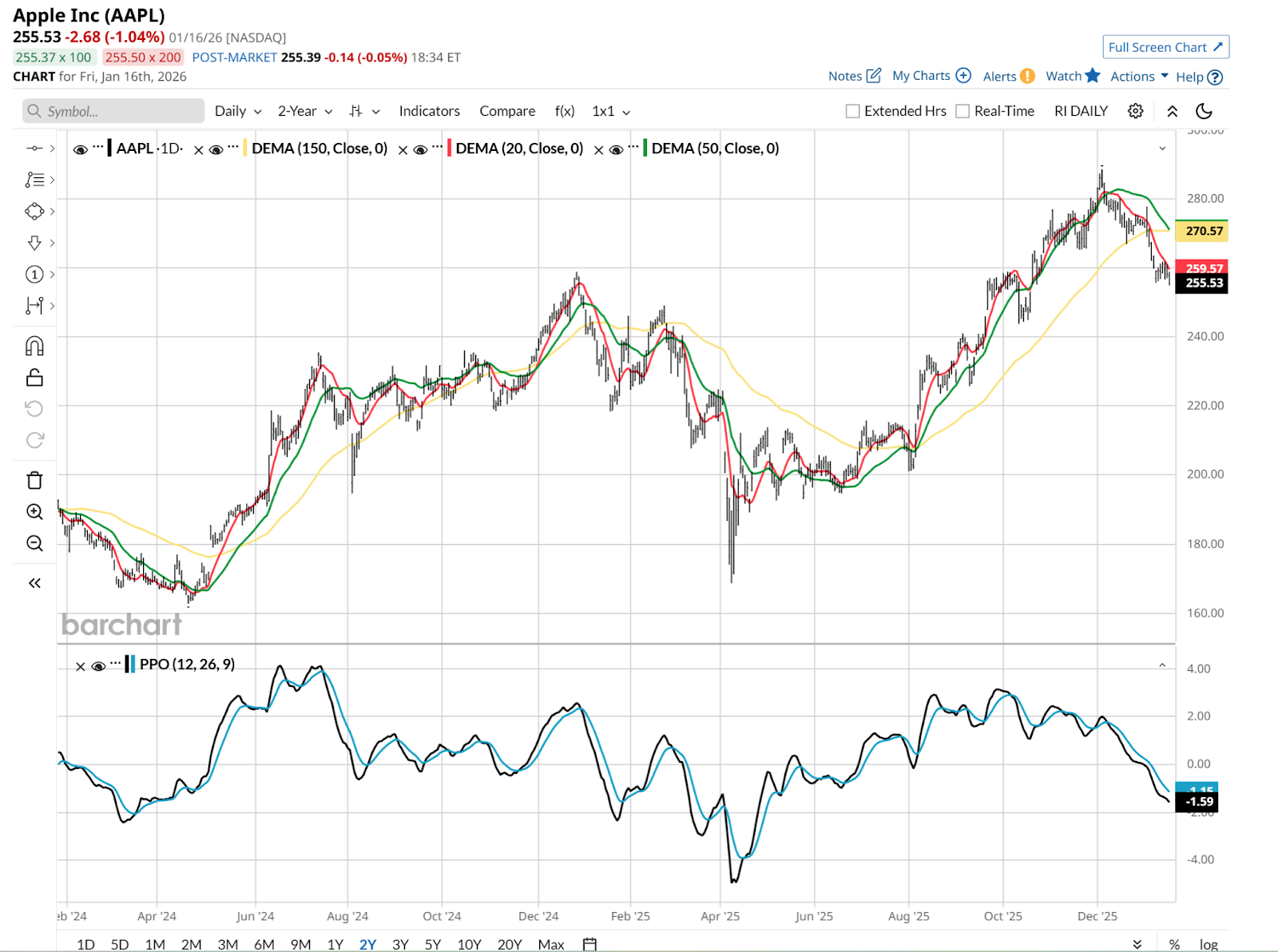Image resolution: width=1278 pixels, height=952 pixels.
Task: Click the Full Screen Chart button
Action: pos(1165,47)
